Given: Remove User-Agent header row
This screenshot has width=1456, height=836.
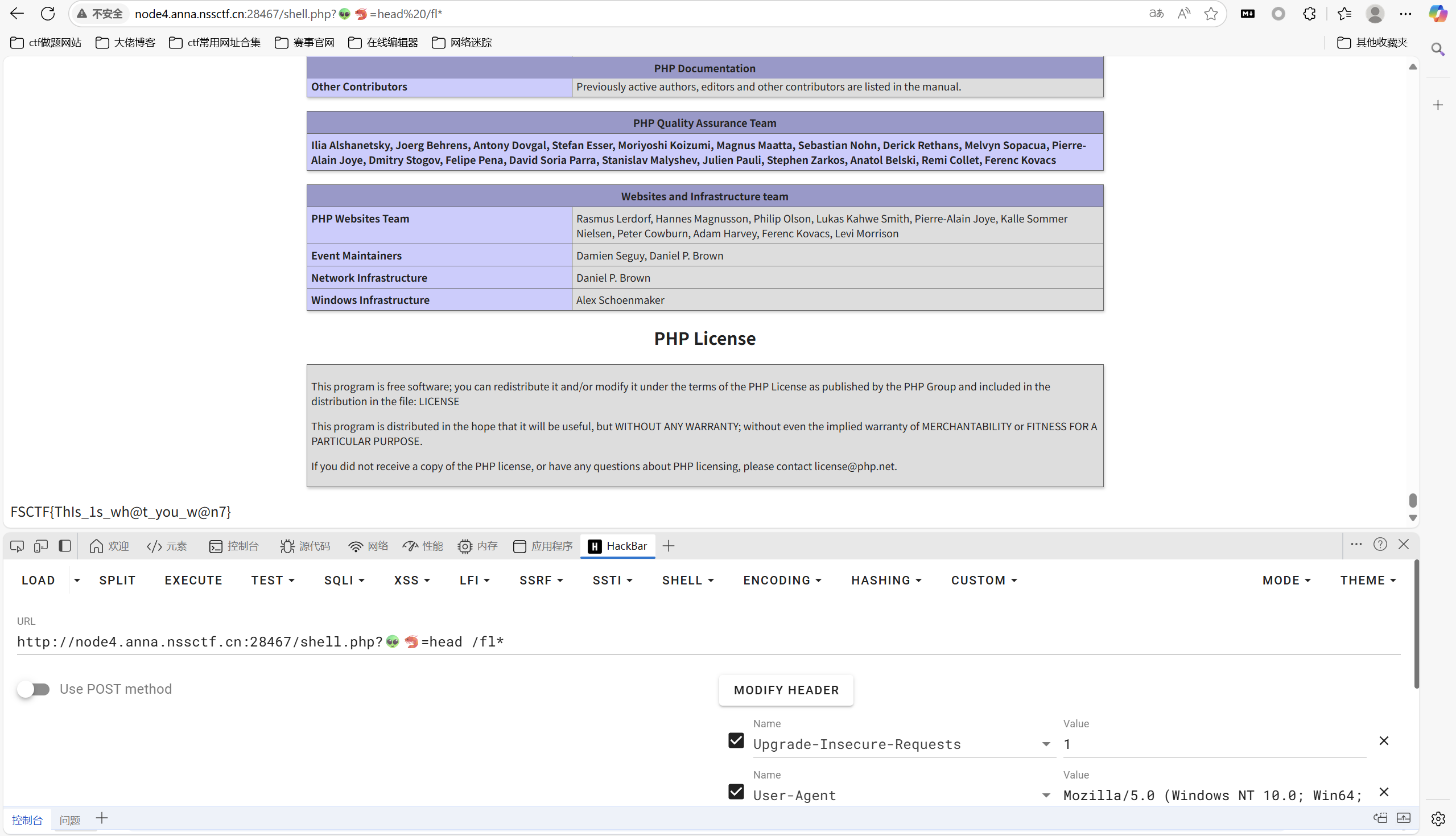Looking at the screenshot, I should pyautogui.click(x=1384, y=792).
